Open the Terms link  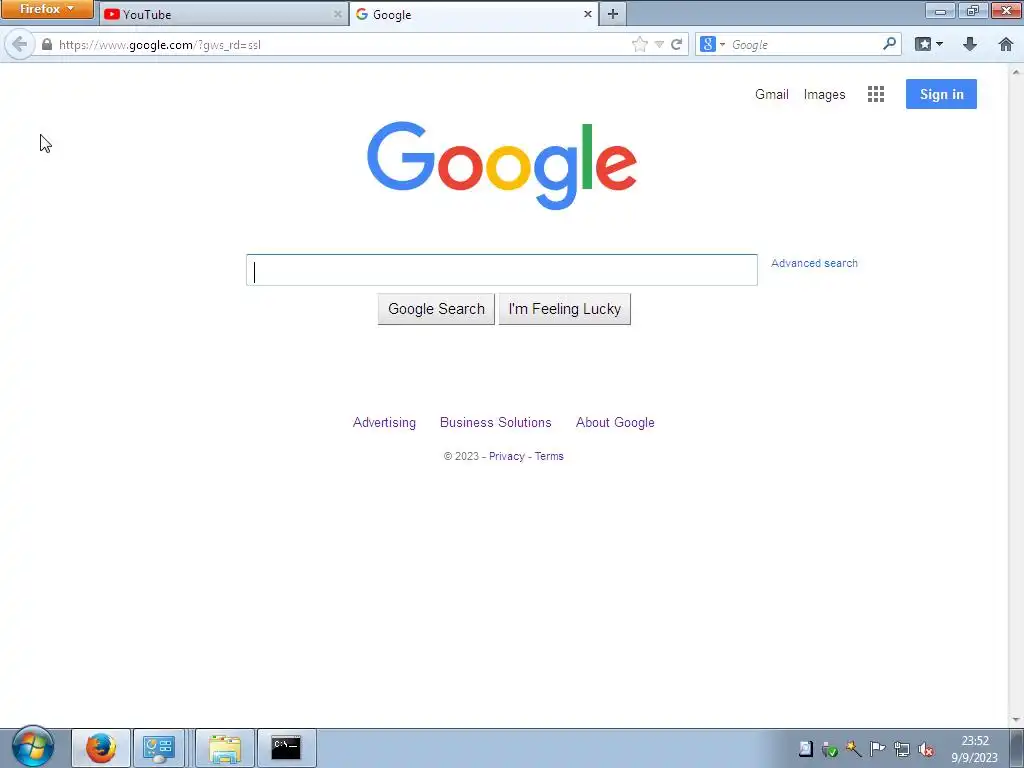[x=549, y=456]
